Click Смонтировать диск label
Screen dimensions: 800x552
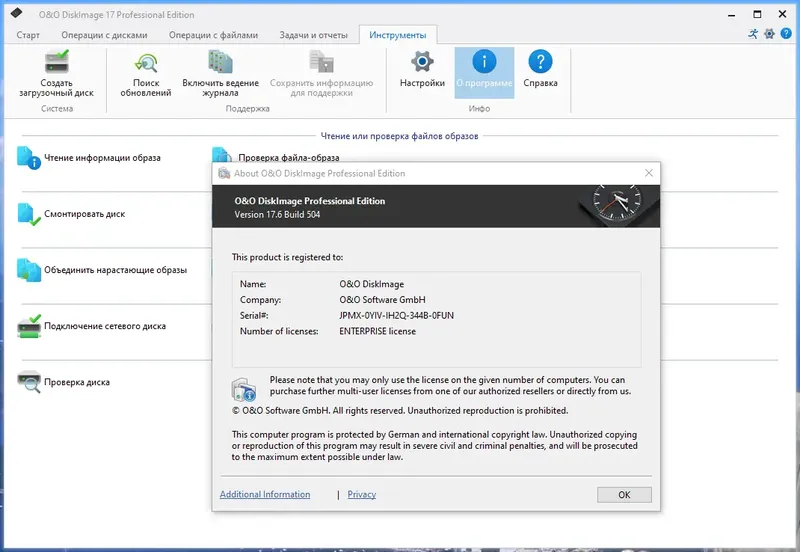tap(84, 214)
